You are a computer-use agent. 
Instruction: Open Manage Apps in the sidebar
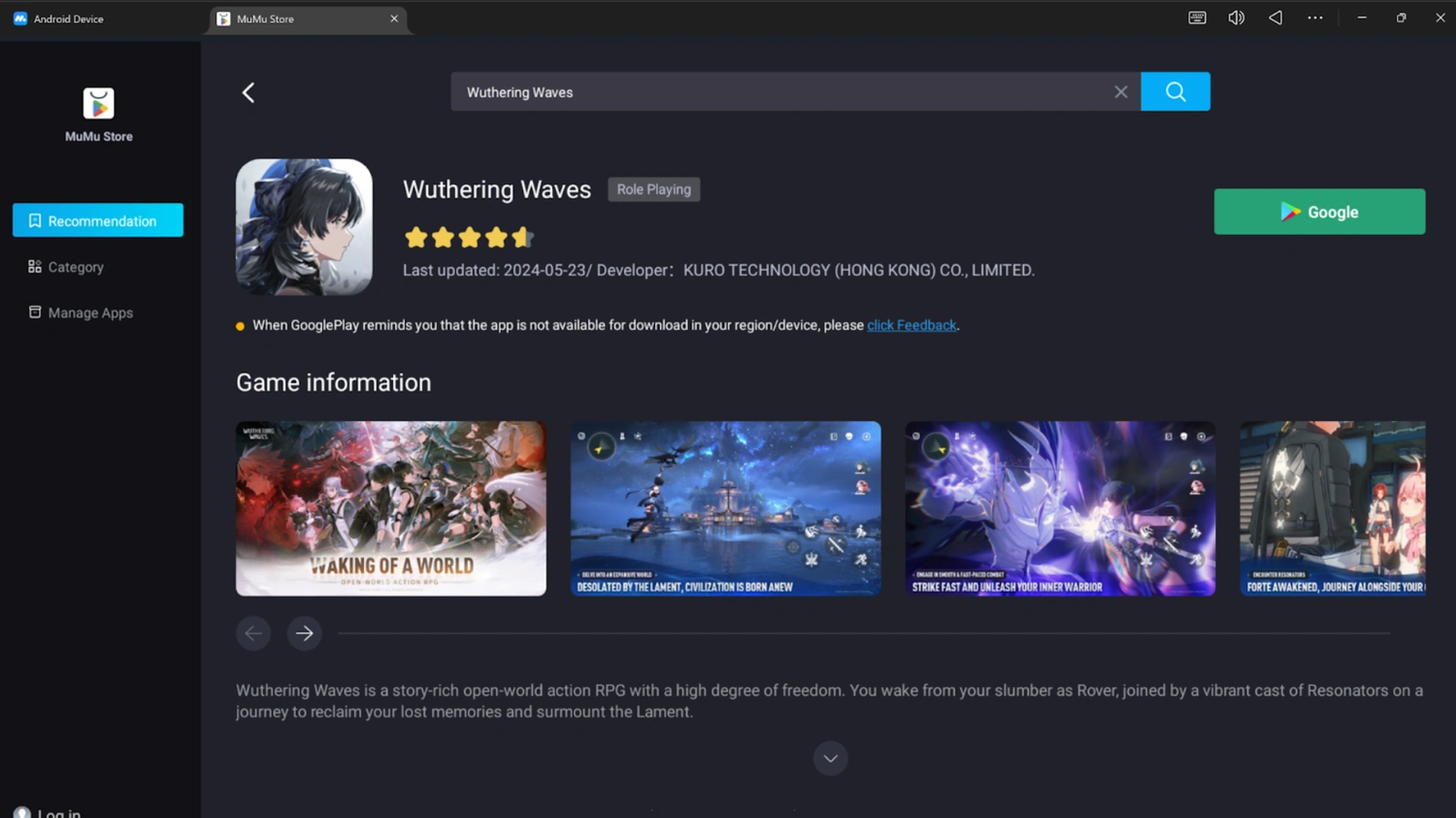coord(89,312)
